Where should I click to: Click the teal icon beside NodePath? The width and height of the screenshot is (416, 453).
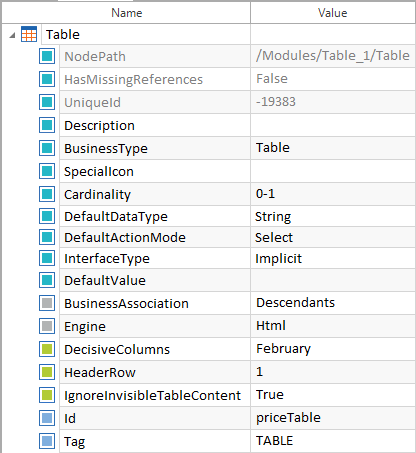[47, 56]
